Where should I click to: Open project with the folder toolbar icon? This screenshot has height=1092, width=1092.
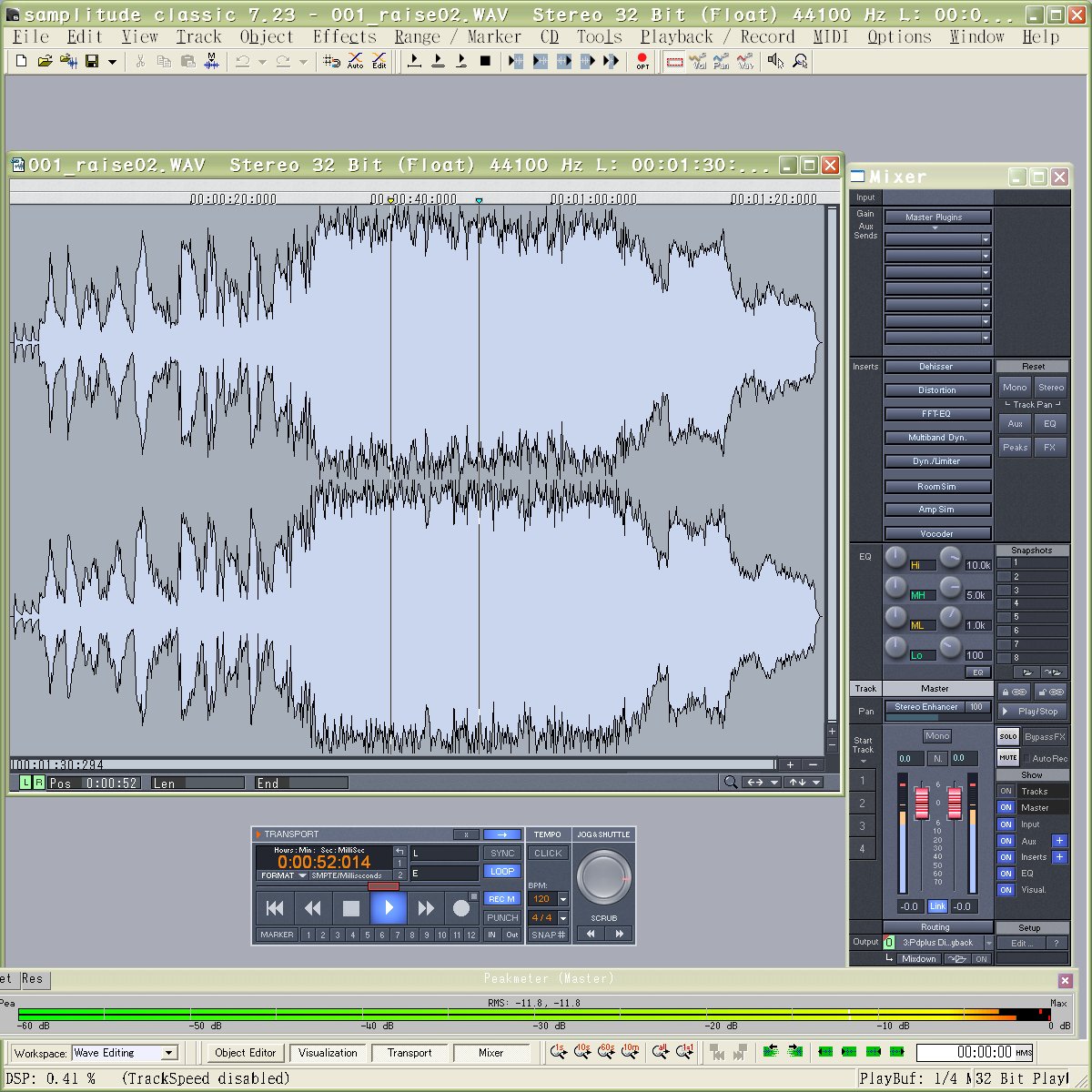[x=45, y=61]
